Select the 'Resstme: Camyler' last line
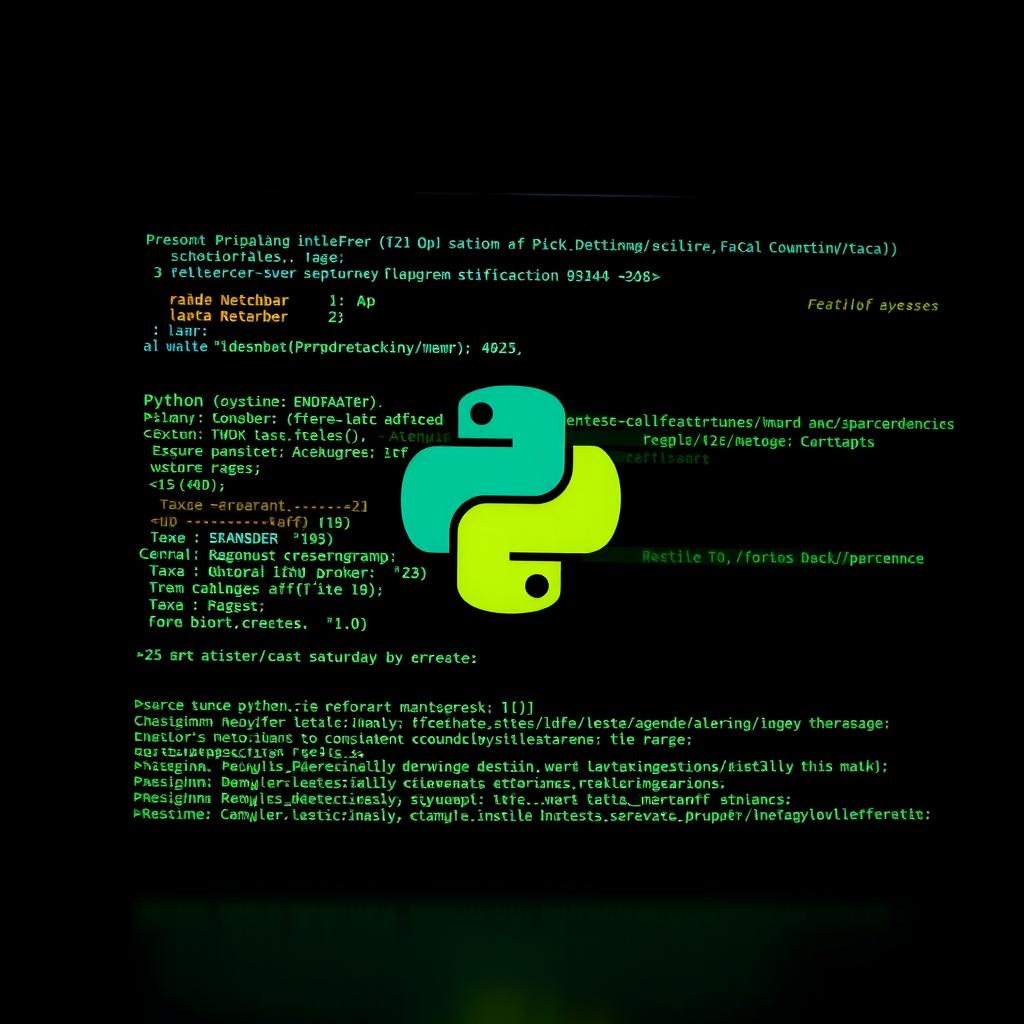Screen dimensions: 1024x1024 point(532,815)
